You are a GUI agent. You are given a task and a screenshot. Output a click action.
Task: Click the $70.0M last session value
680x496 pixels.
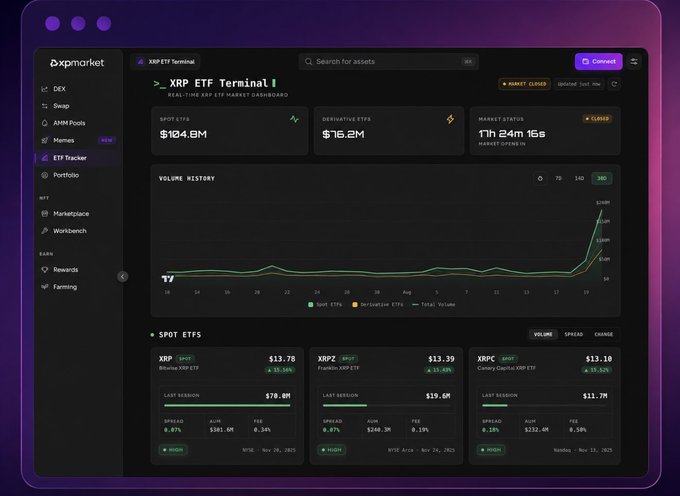pos(278,396)
